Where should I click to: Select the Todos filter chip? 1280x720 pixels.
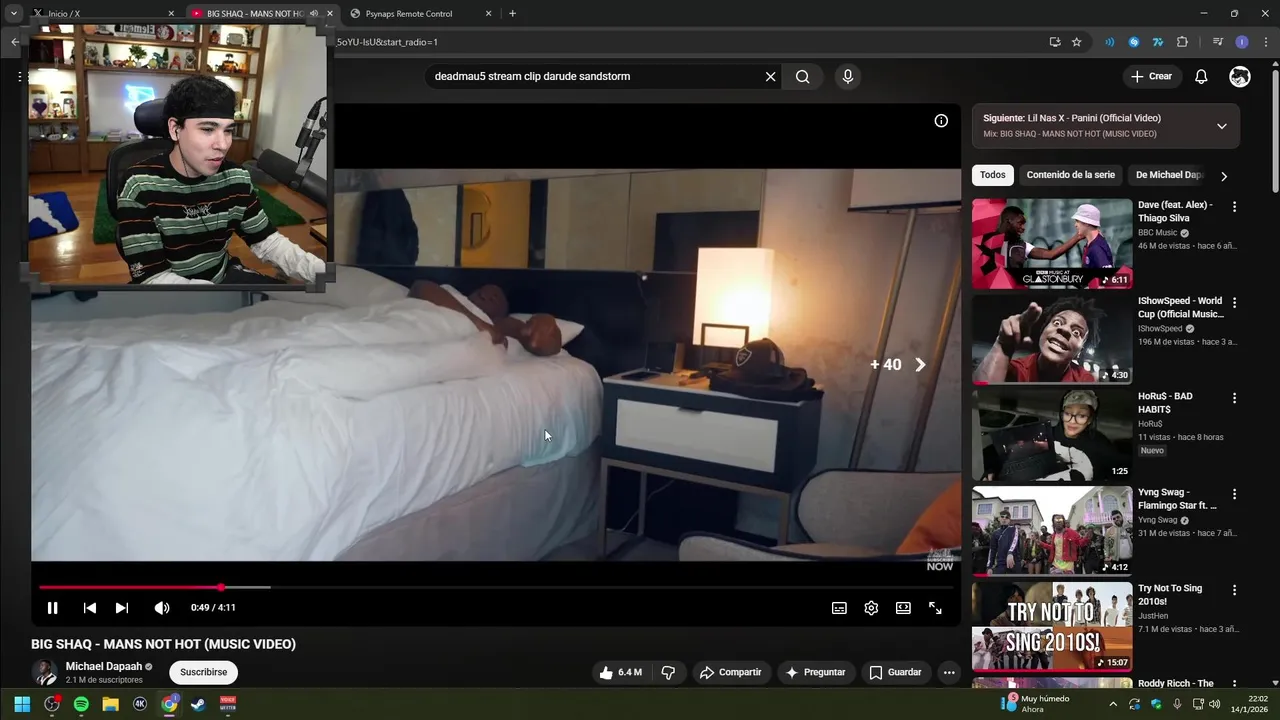point(993,175)
